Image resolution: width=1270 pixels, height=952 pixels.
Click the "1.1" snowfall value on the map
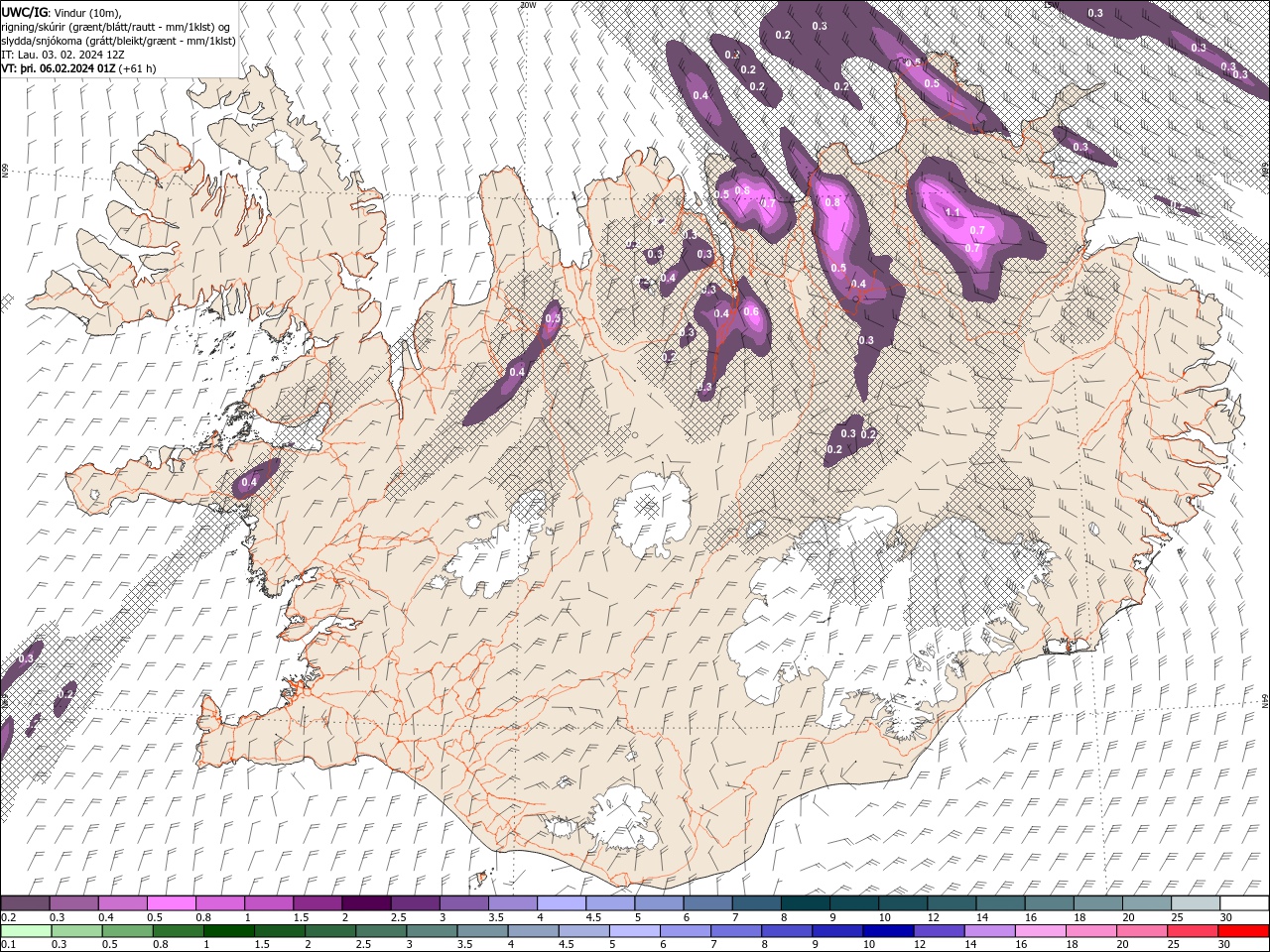(x=952, y=212)
